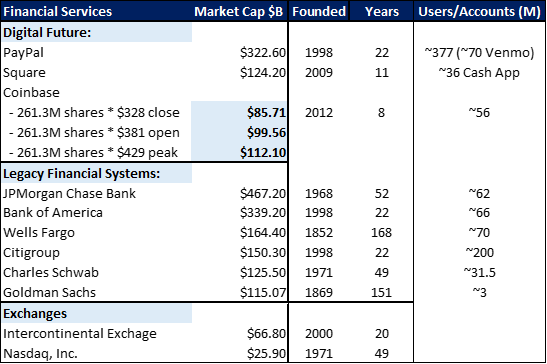Select the ~200 users cell
Screen dimensions: 547x364
[479, 252]
